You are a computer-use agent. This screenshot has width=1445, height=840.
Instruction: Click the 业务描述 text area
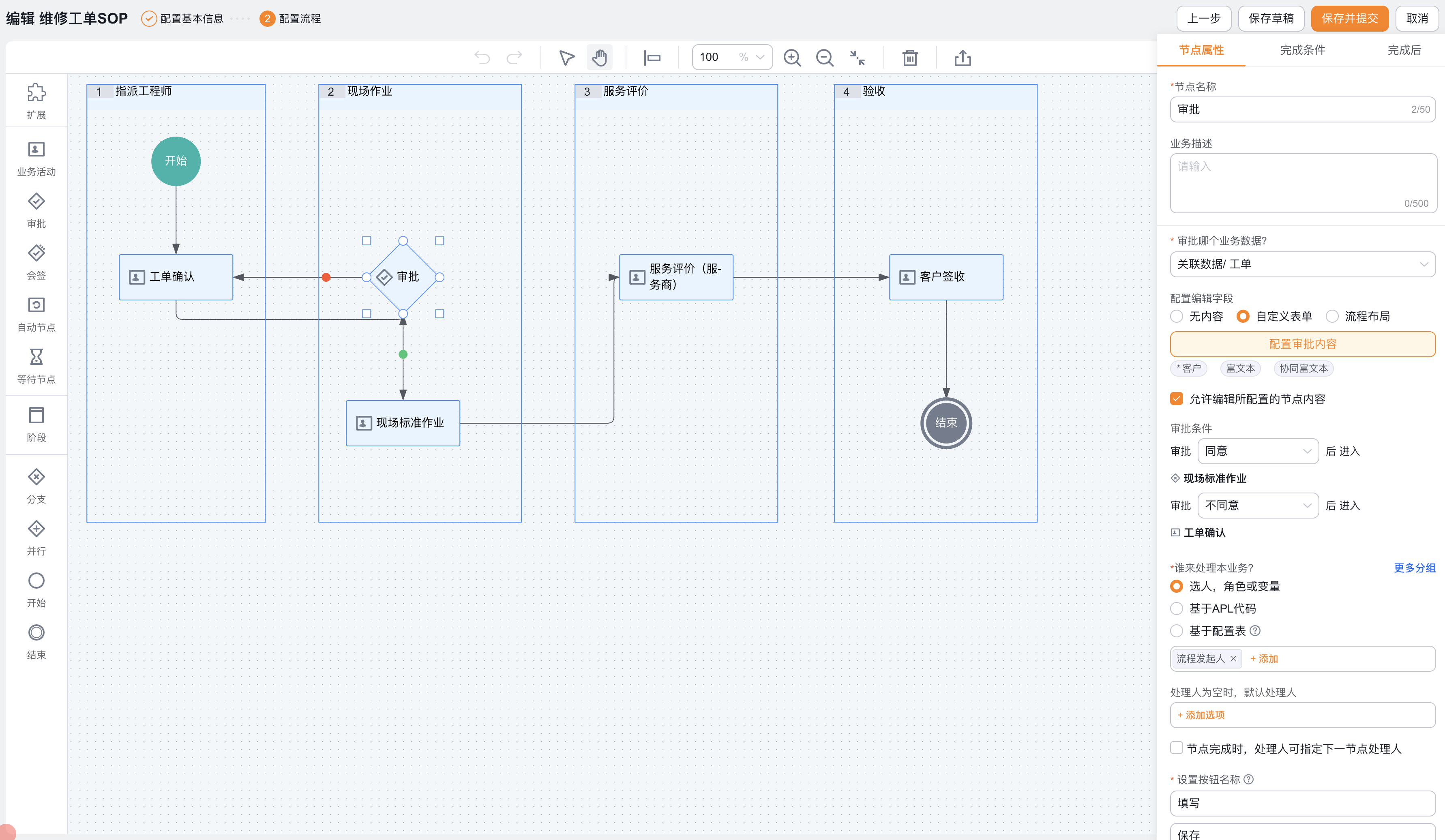(1302, 183)
